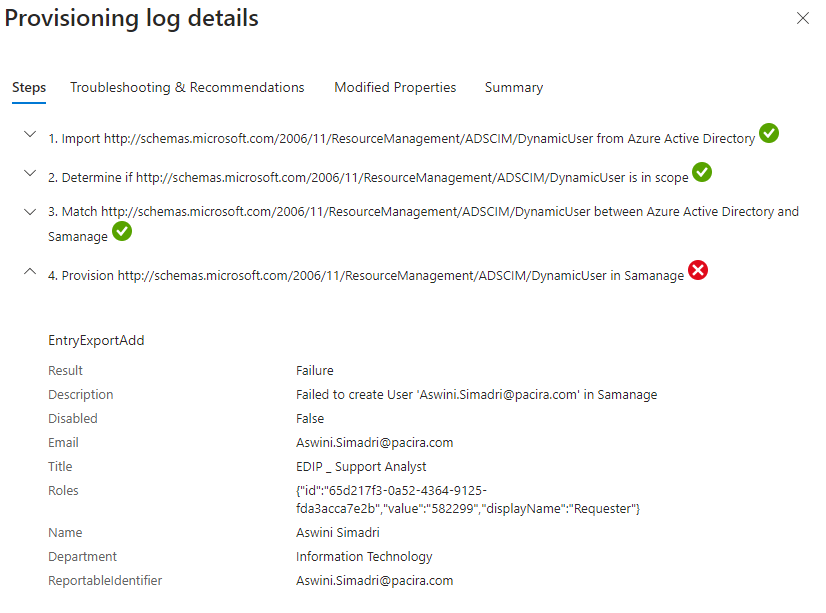Expand step 2 Determine scope chevron
The height and width of the screenshot is (613, 826).
point(30,174)
